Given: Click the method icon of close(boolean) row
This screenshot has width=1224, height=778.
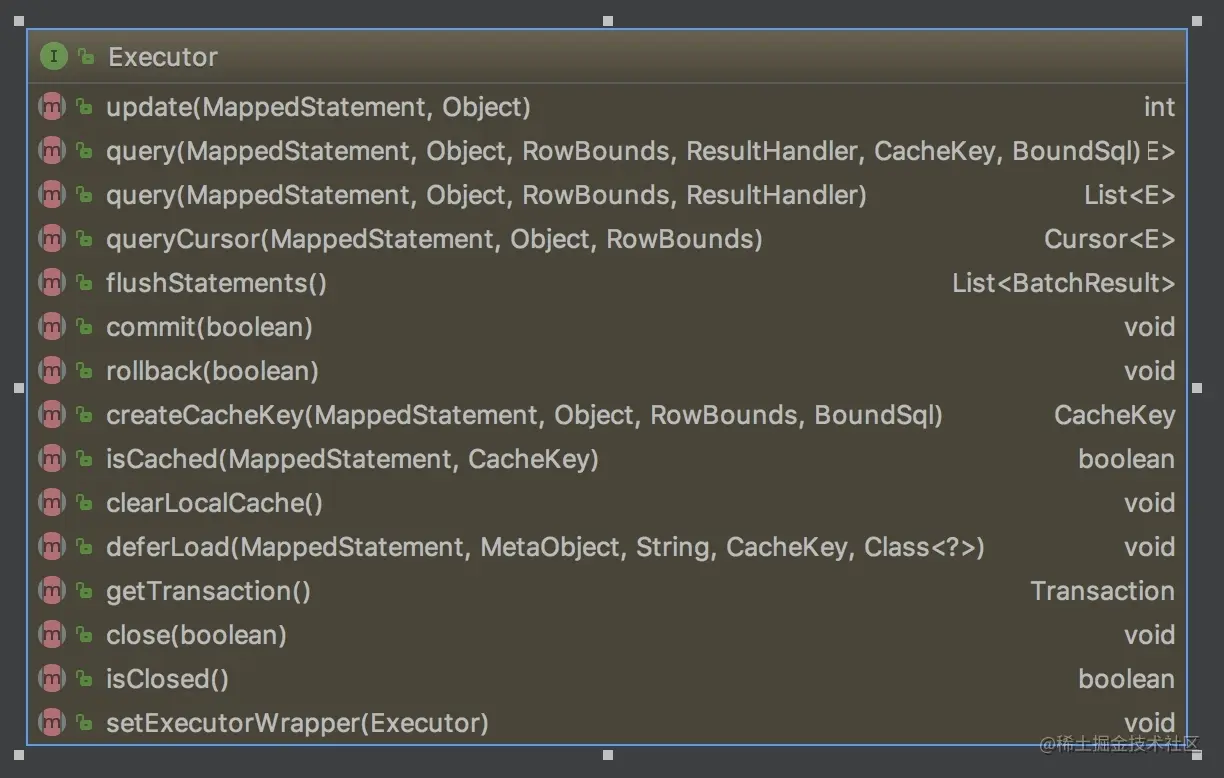Looking at the screenshot, I should point(51,635).
